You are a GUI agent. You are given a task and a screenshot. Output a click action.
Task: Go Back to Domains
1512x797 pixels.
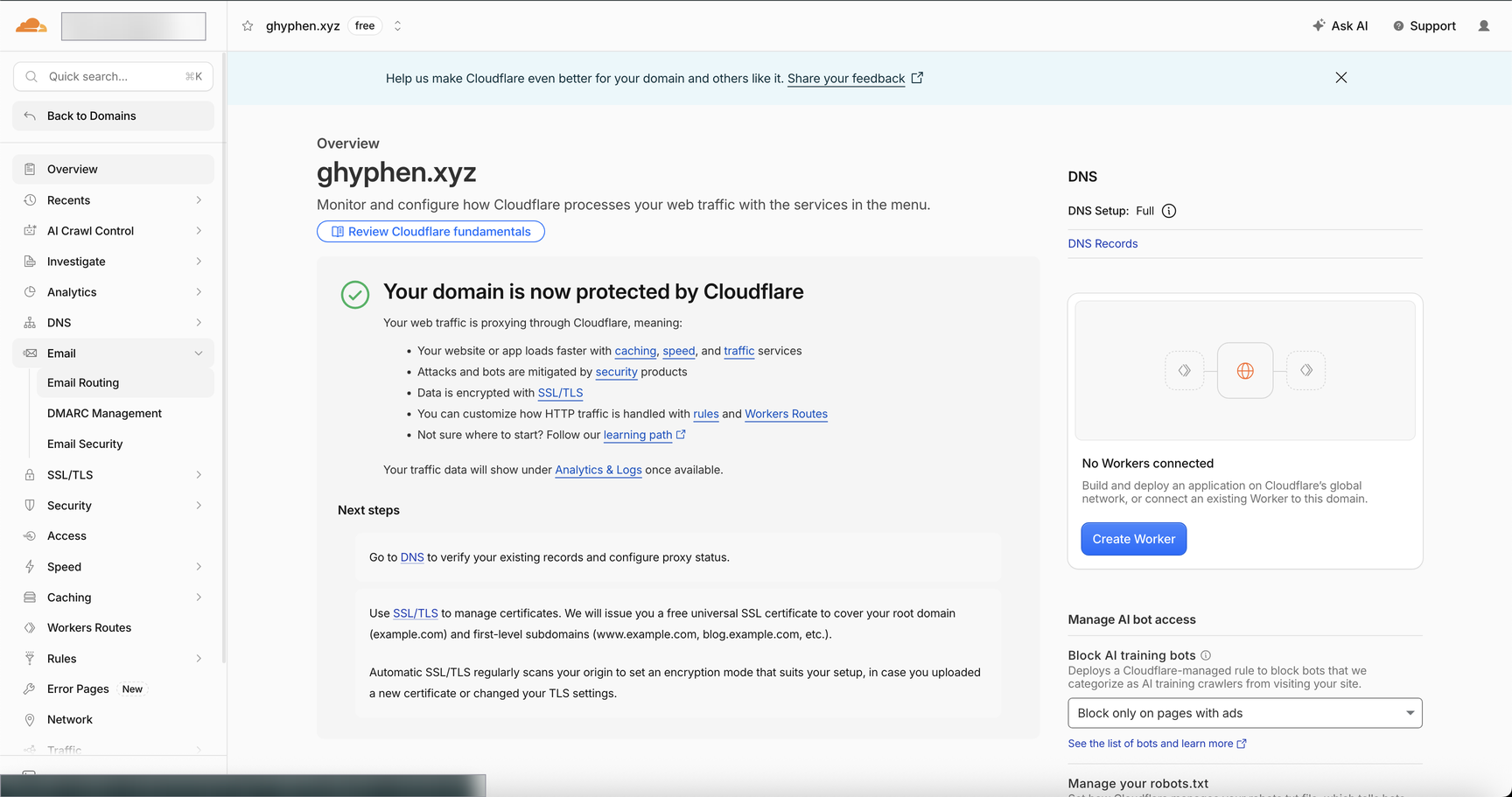coord(113,116)
